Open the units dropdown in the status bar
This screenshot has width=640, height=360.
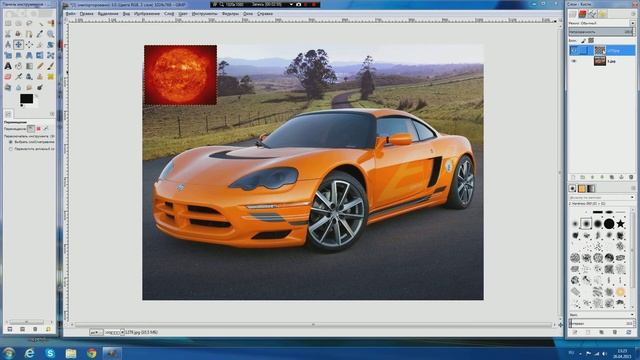95,332
